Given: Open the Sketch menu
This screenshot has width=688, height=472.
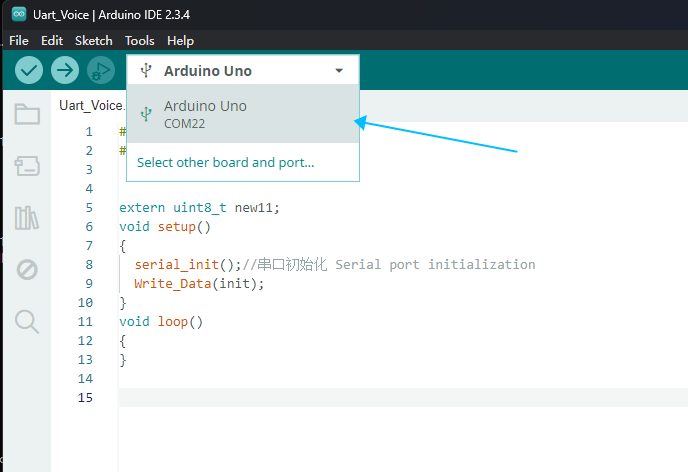Looking at the screenshot, I should 93,41.
